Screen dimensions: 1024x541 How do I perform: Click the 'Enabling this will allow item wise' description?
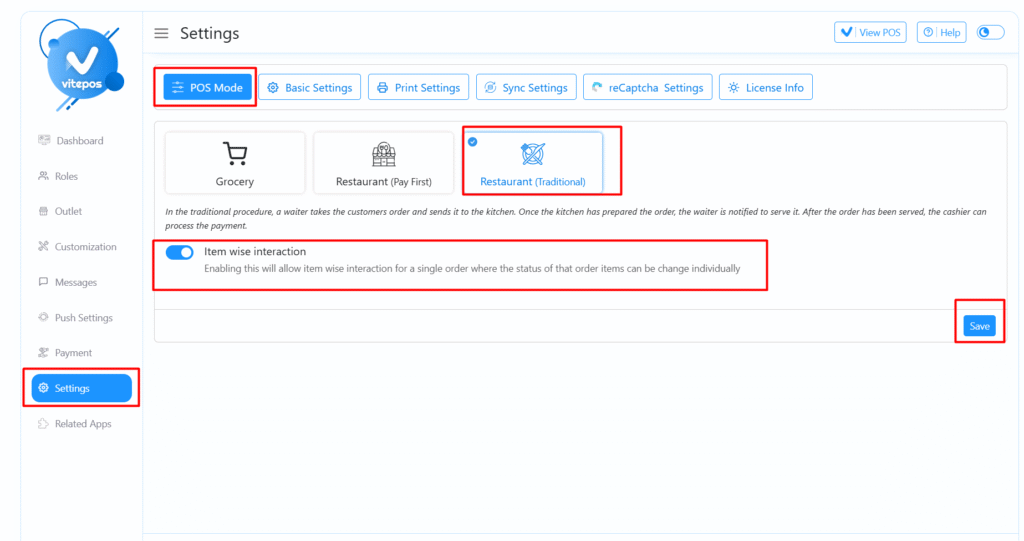click(x=472, y=269)
